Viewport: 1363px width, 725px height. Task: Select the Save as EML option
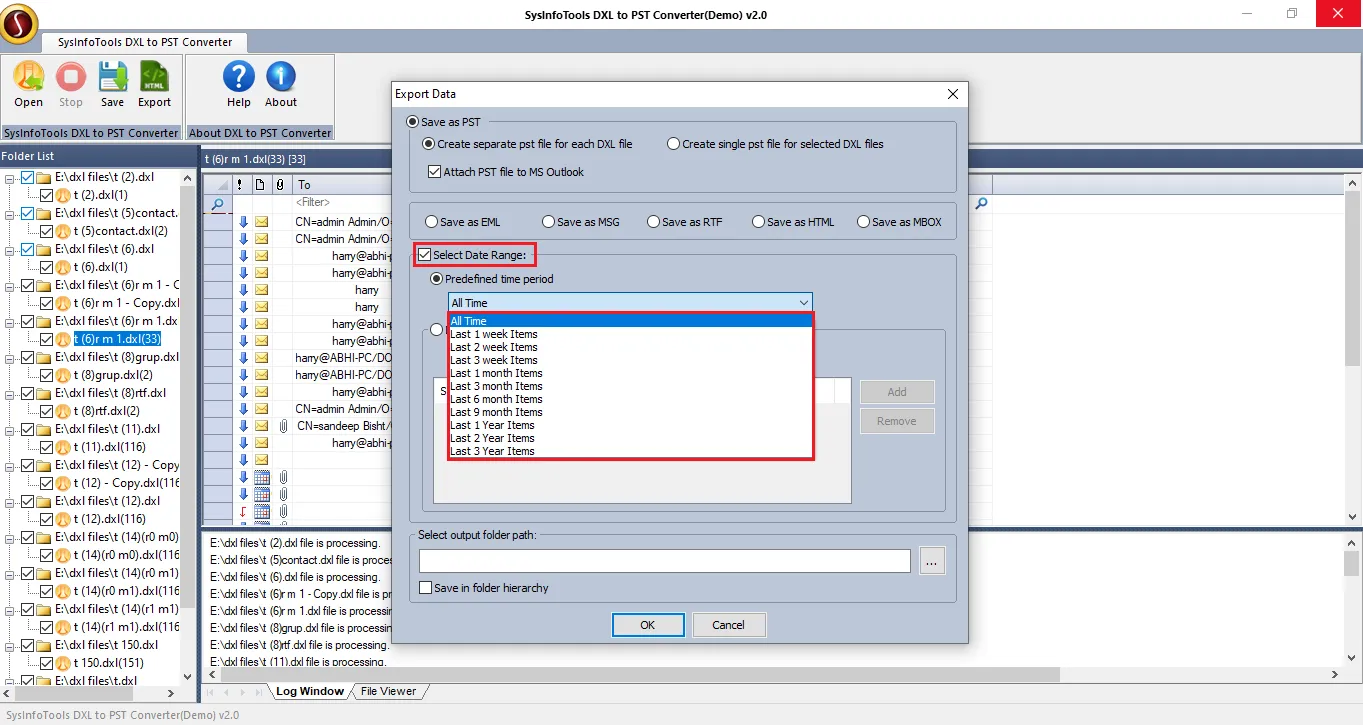[x=431, y=222]
